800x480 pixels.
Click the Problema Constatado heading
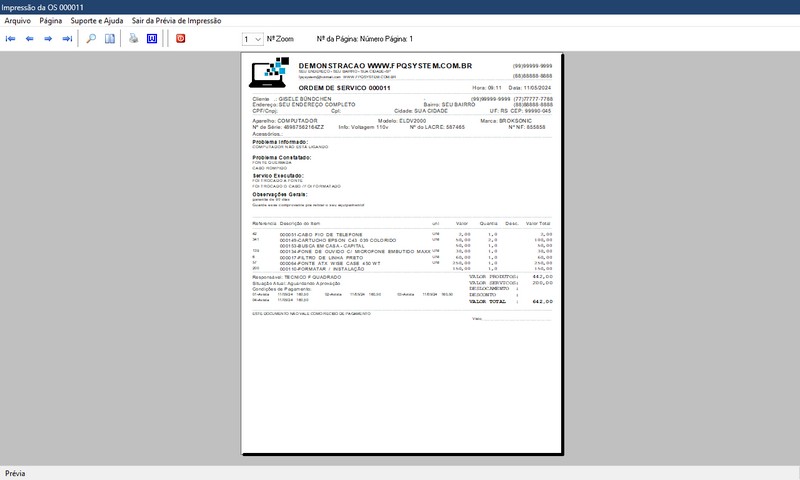282,158
